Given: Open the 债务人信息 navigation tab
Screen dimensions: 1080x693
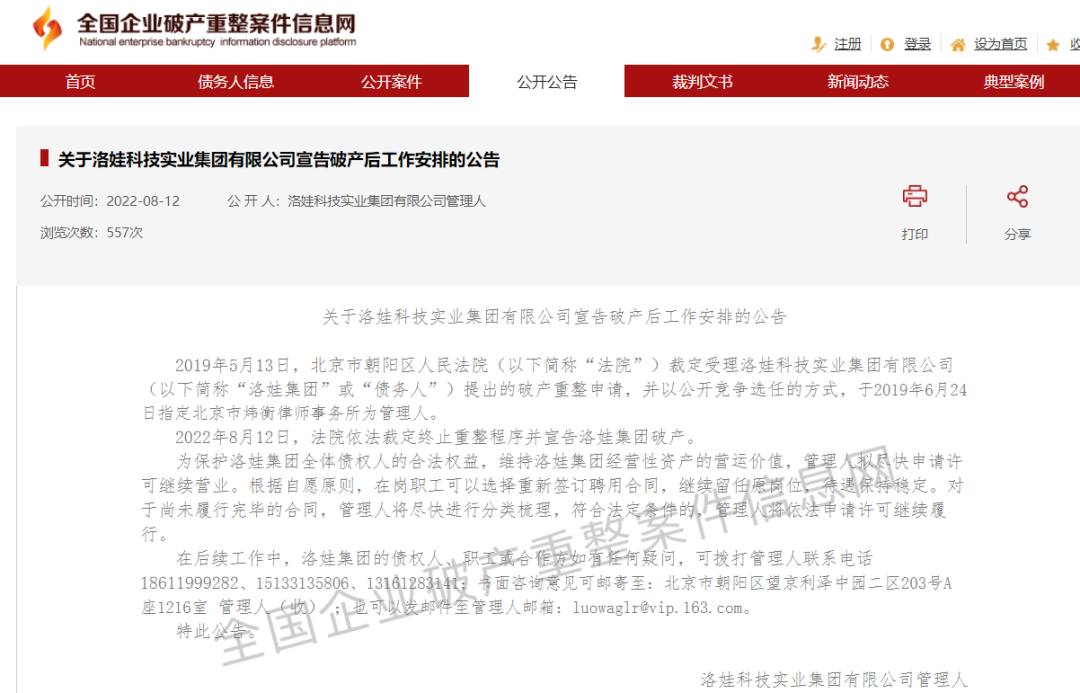Looking at the screenshot, I should click(236, 81).
